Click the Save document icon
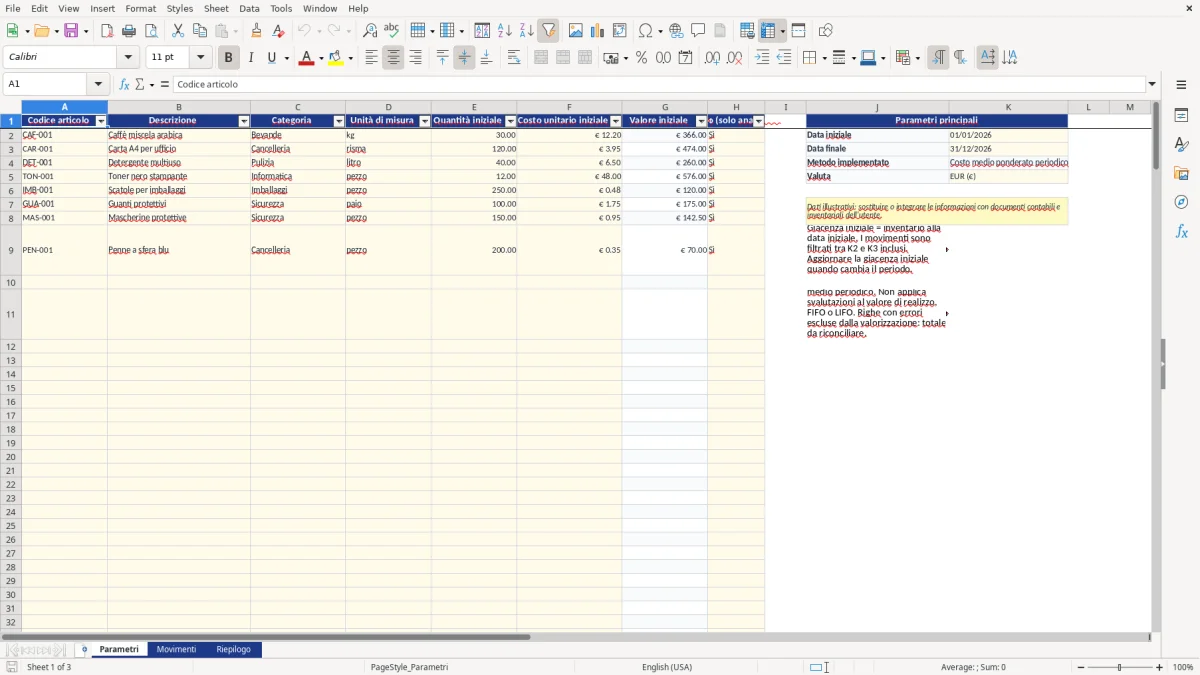1200x675 pixels. (x=71, y=31)
